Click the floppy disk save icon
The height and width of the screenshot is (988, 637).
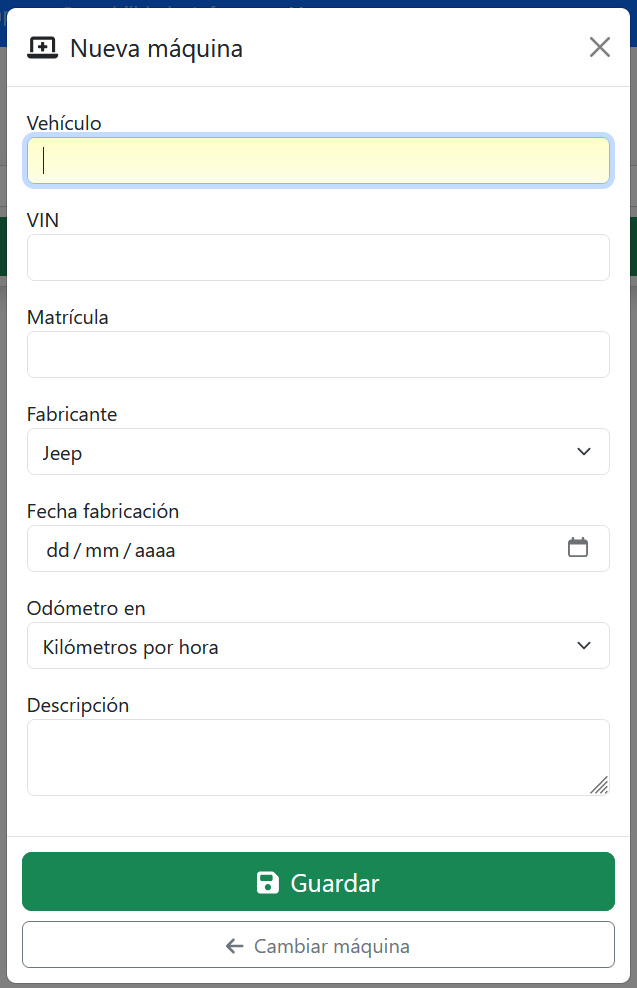268,883
